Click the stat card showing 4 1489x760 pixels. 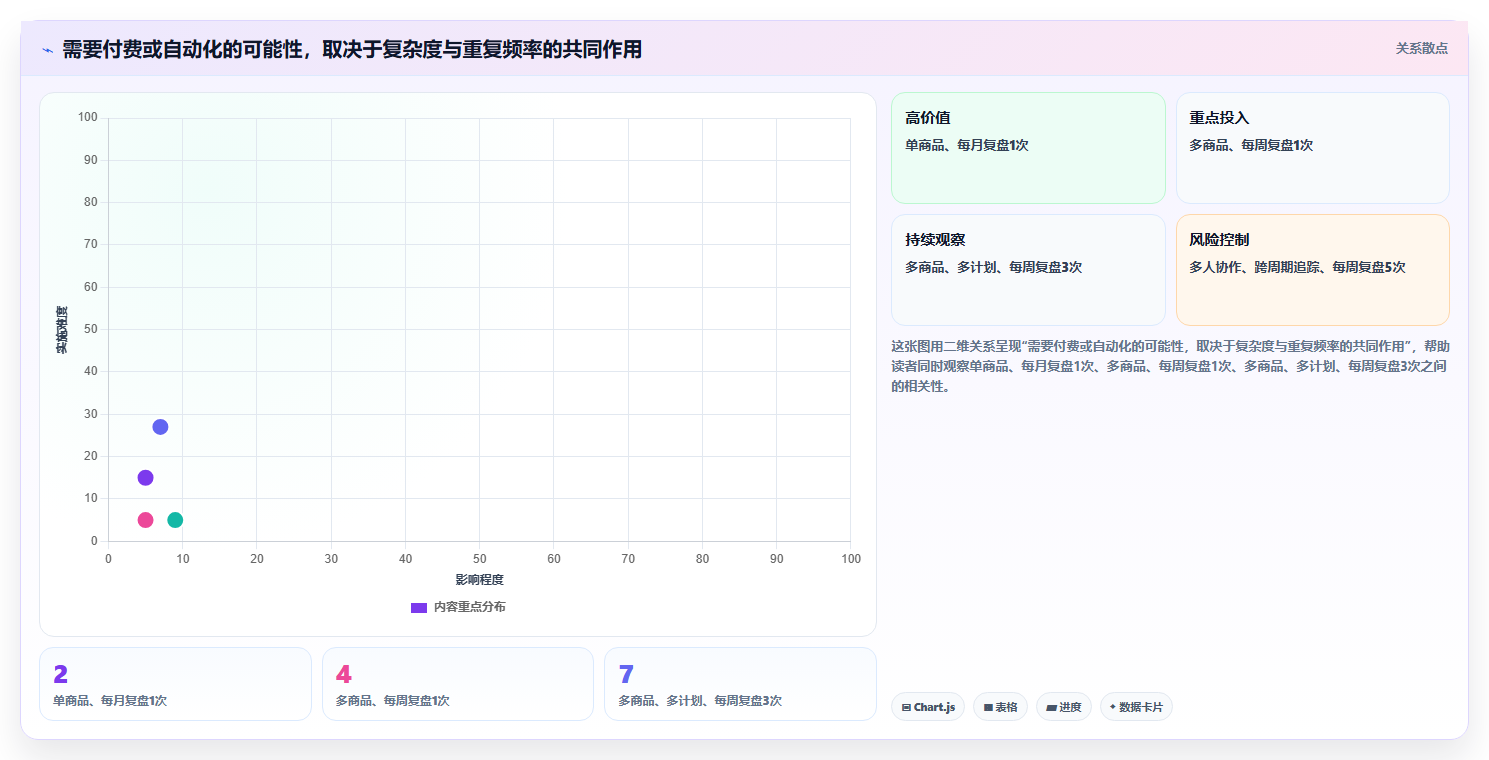(458, 684)
